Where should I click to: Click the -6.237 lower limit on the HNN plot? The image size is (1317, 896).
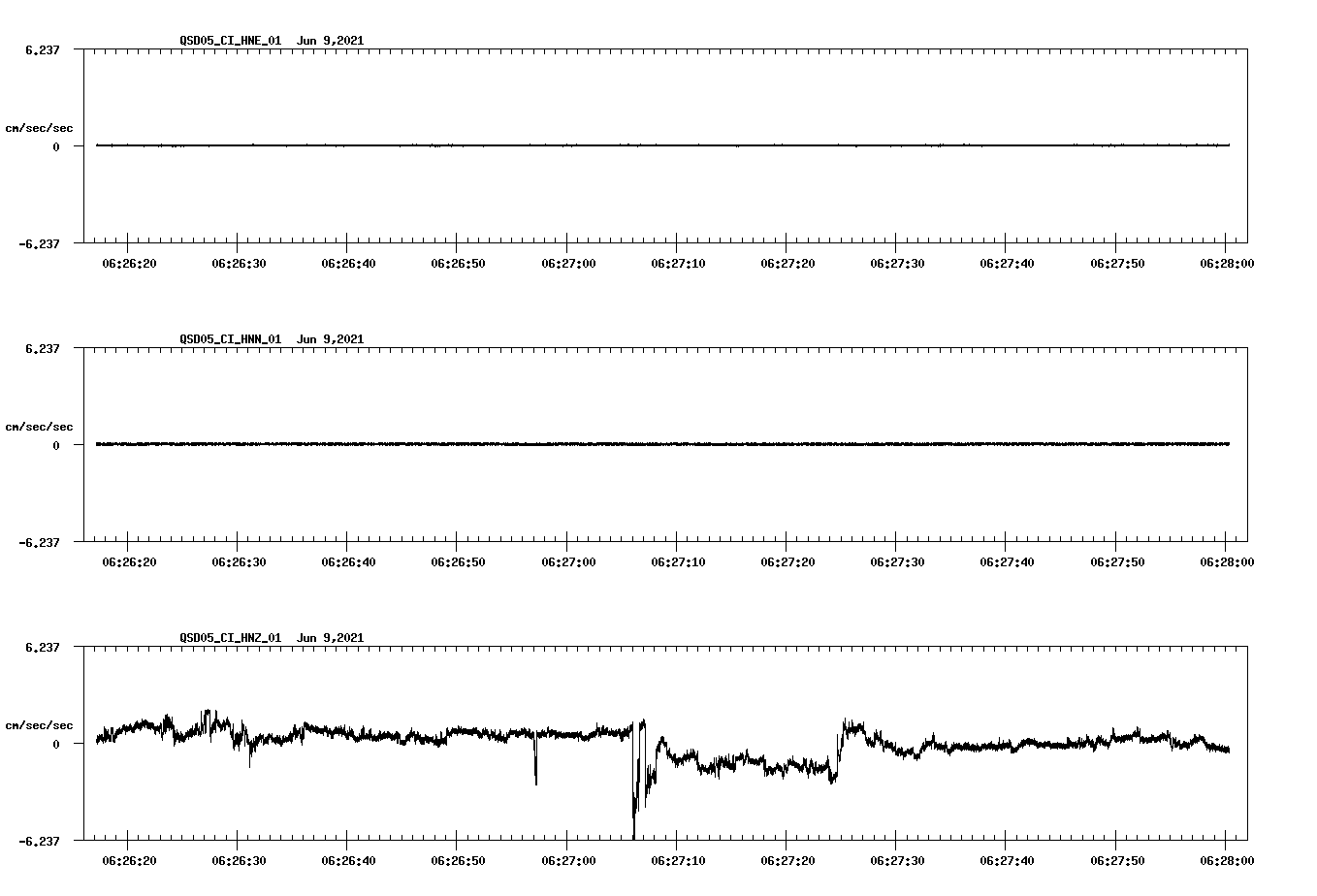coord(39,542)
